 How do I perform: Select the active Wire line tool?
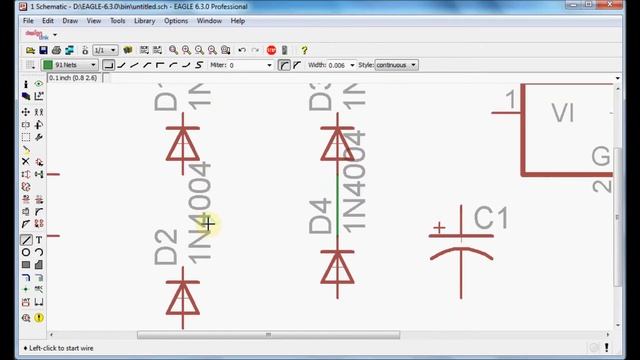click(x=26, y=240)
